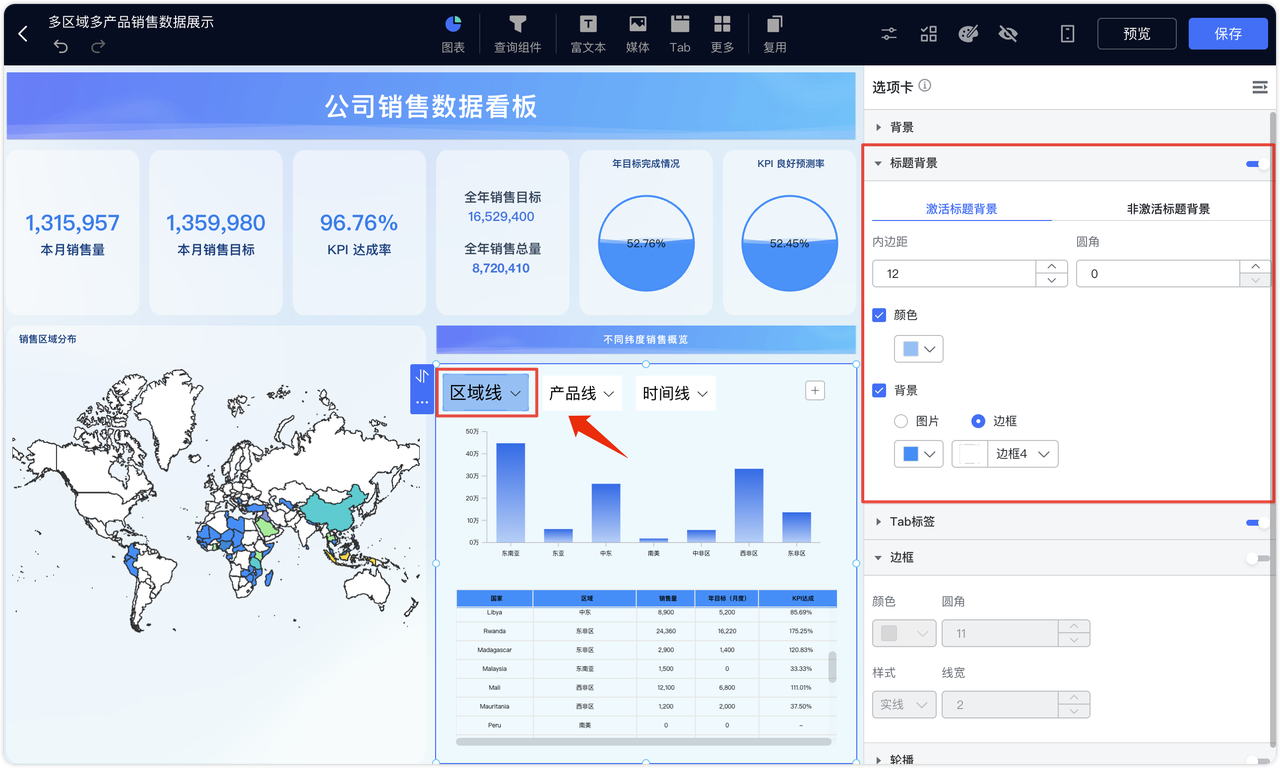Open the light blue color swatch

coord(918,349)
